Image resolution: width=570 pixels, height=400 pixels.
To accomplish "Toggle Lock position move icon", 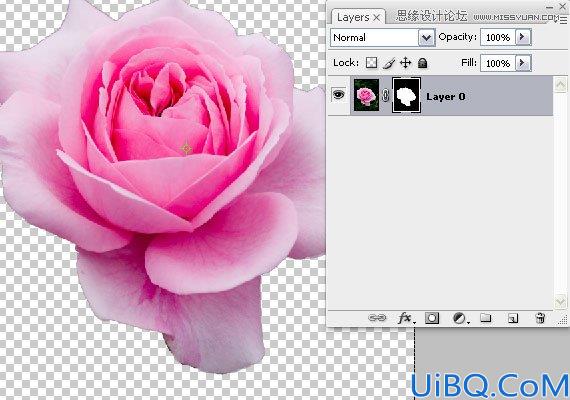I will click(405, 63).
